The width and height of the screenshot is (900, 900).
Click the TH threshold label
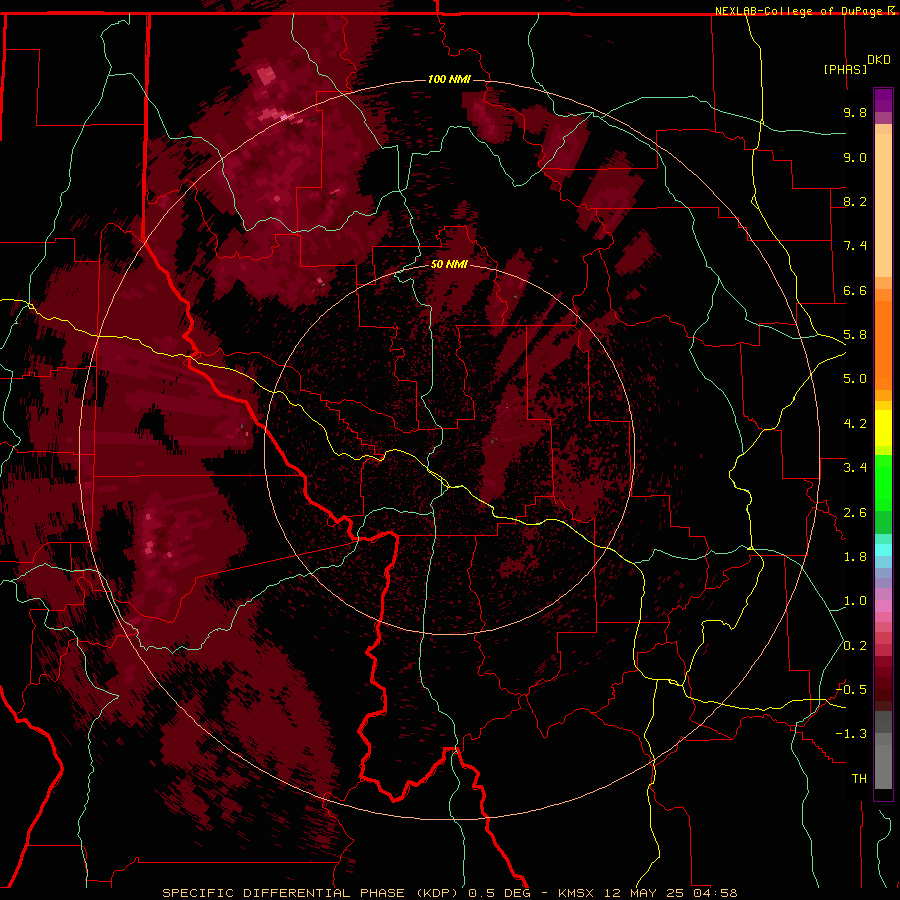(859, 779)
